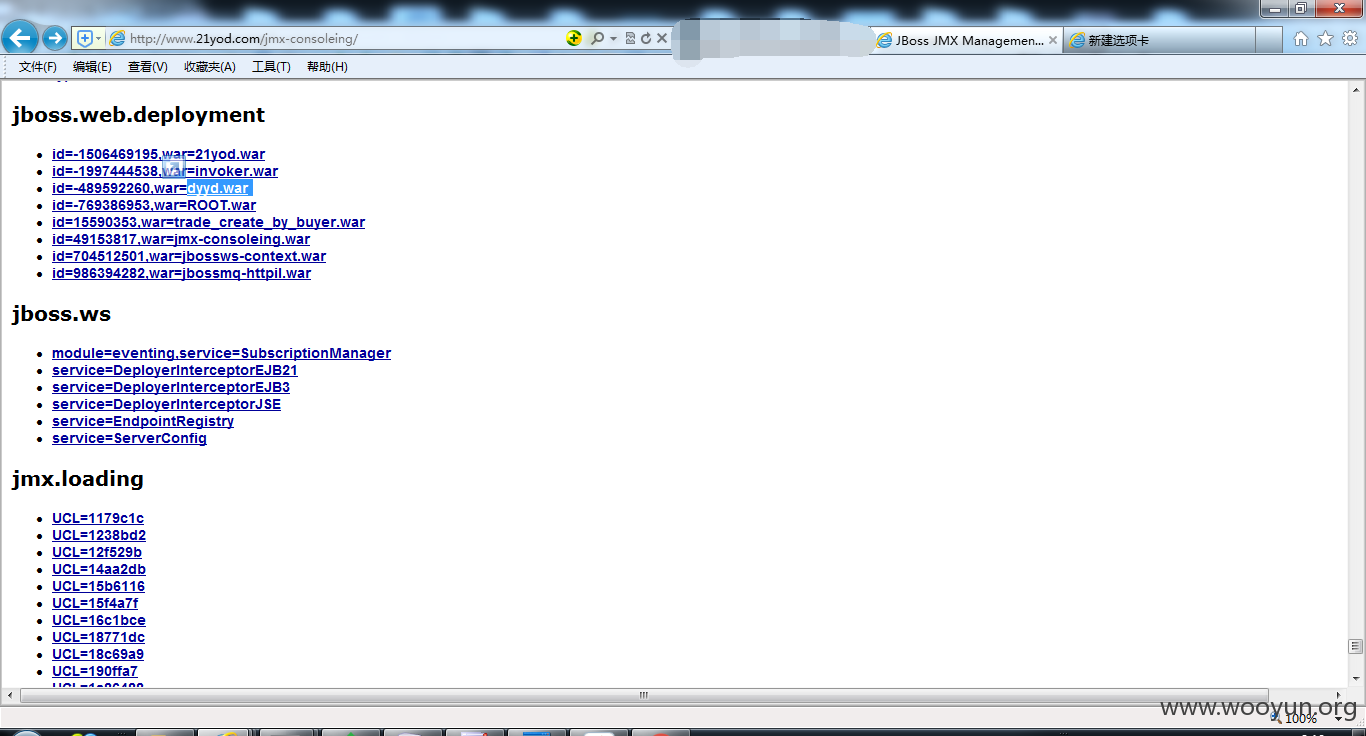Open the war=trade_create_by_buyer.war link
The width and height of the screenshot is (1366, 736).
click(x=208, y=222)
